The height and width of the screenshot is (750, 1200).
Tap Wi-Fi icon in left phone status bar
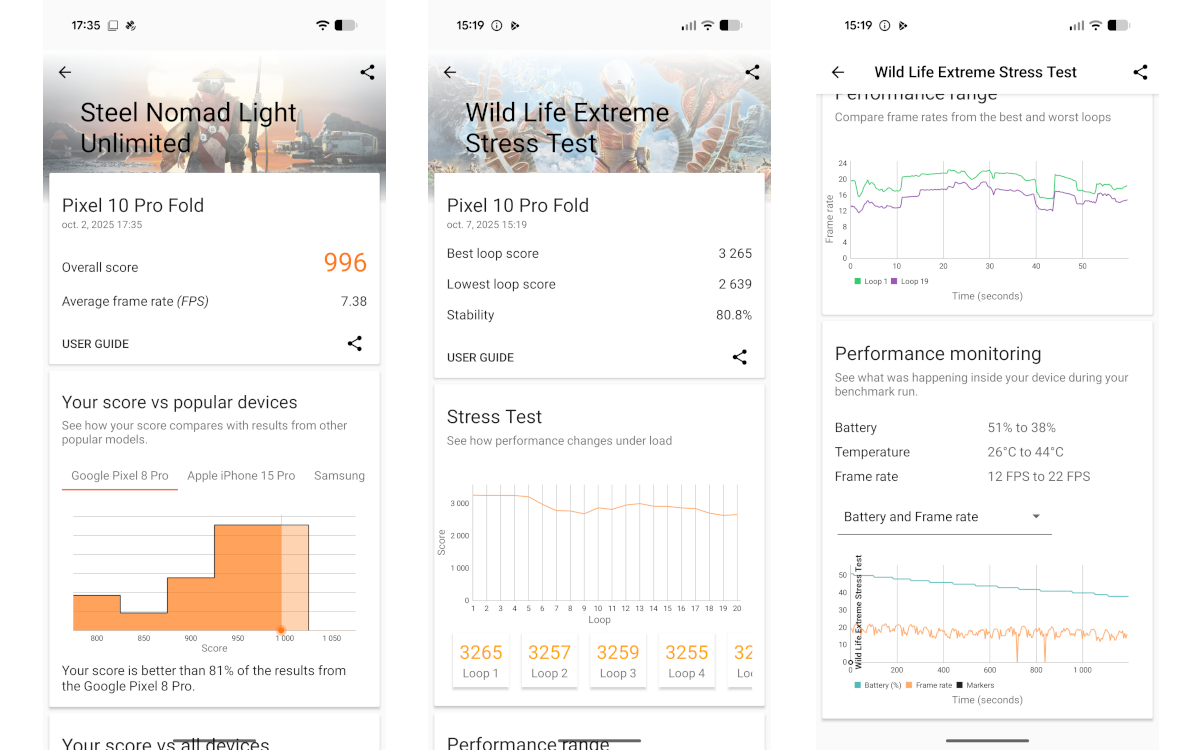pyautogui.click(x=322, y=25)
